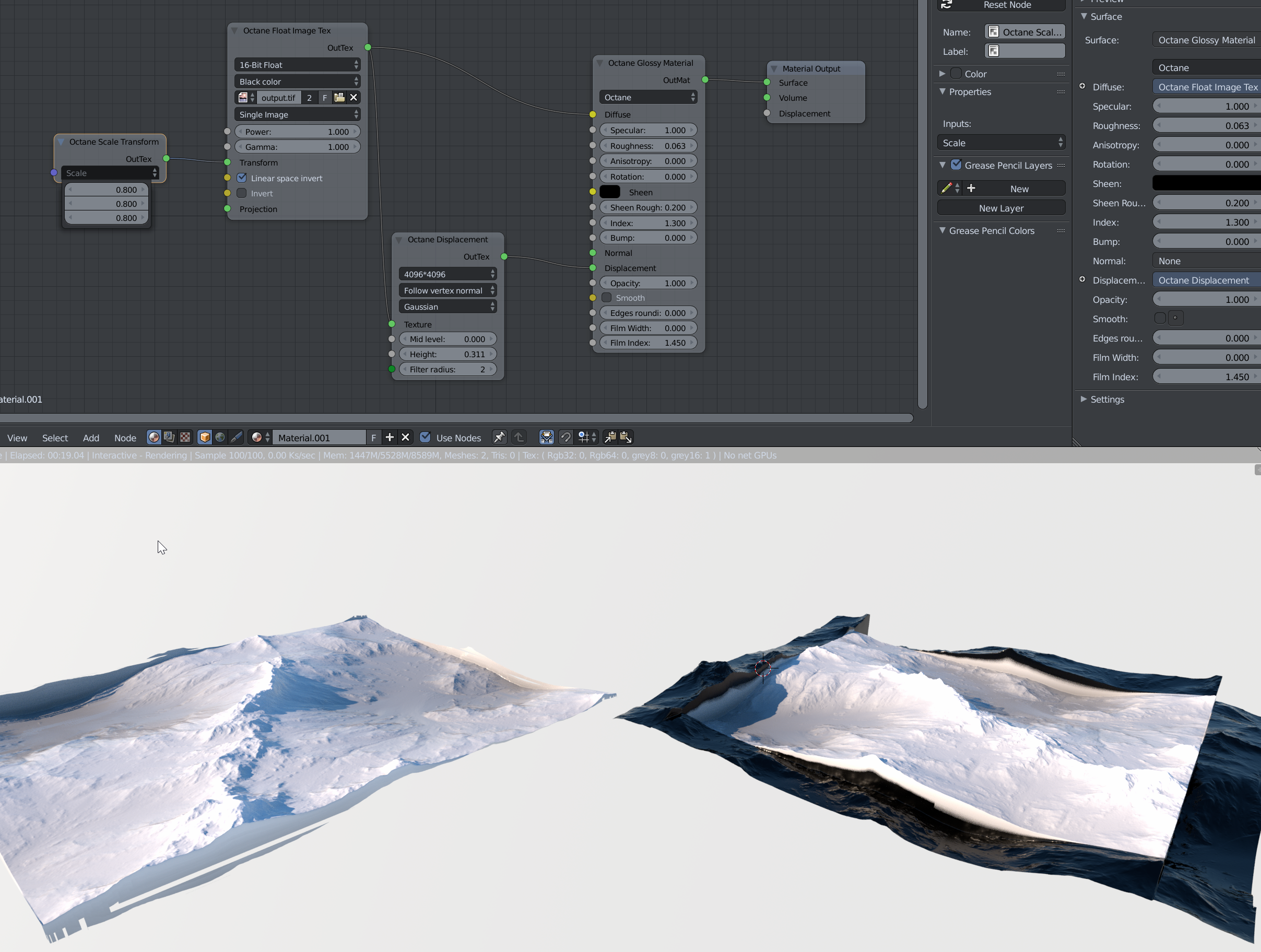1261x952 pixels.
Task: Open Follow vertex normal dropdown
Action: (447, 291)
